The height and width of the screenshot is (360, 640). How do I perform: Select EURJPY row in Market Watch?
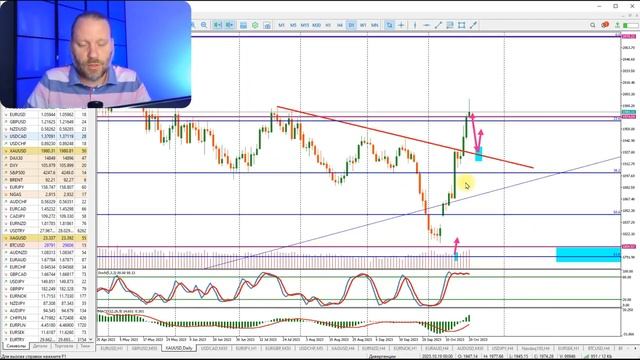pos(46,187)
